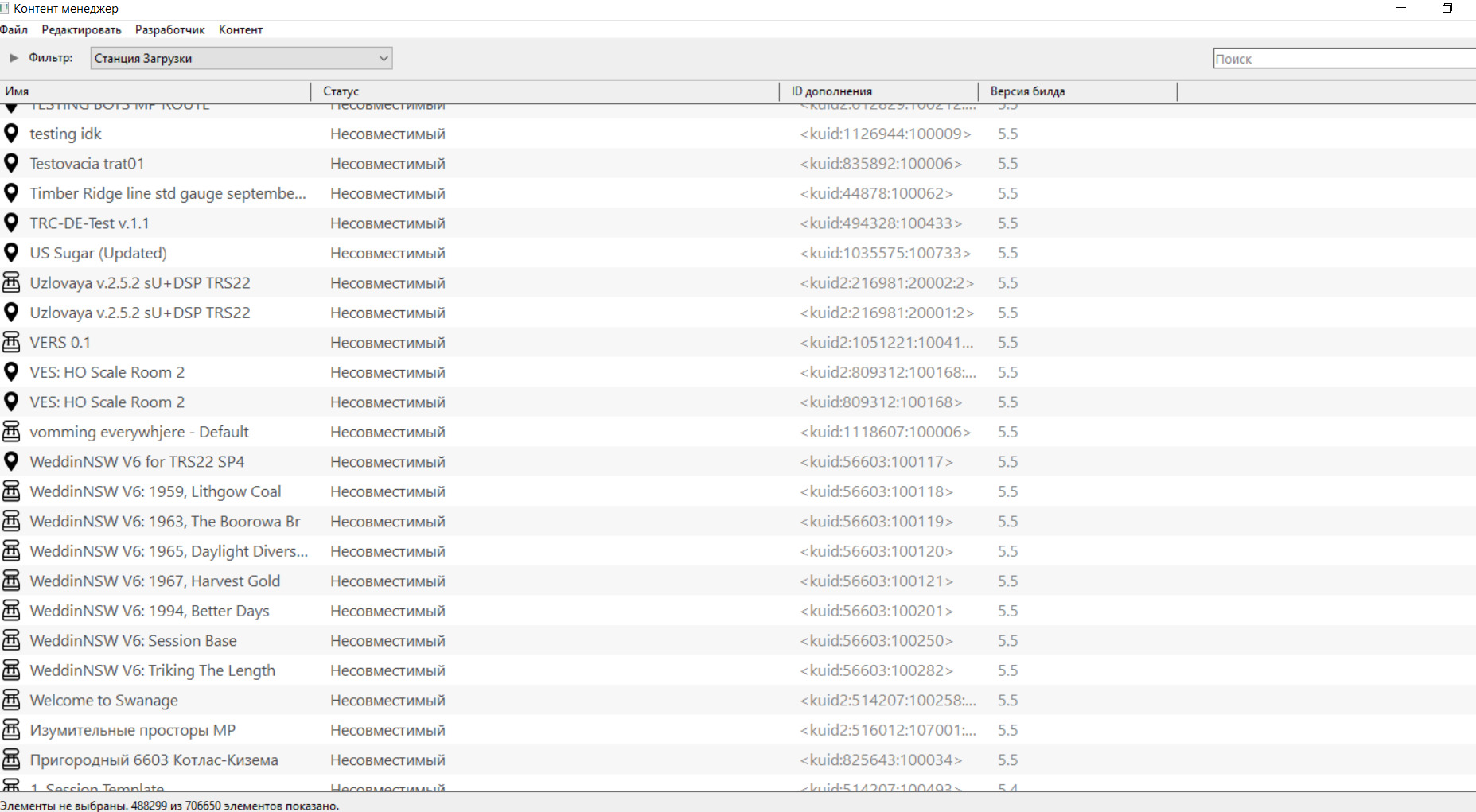Click the Поиск search field

[x=1345, y=59]
